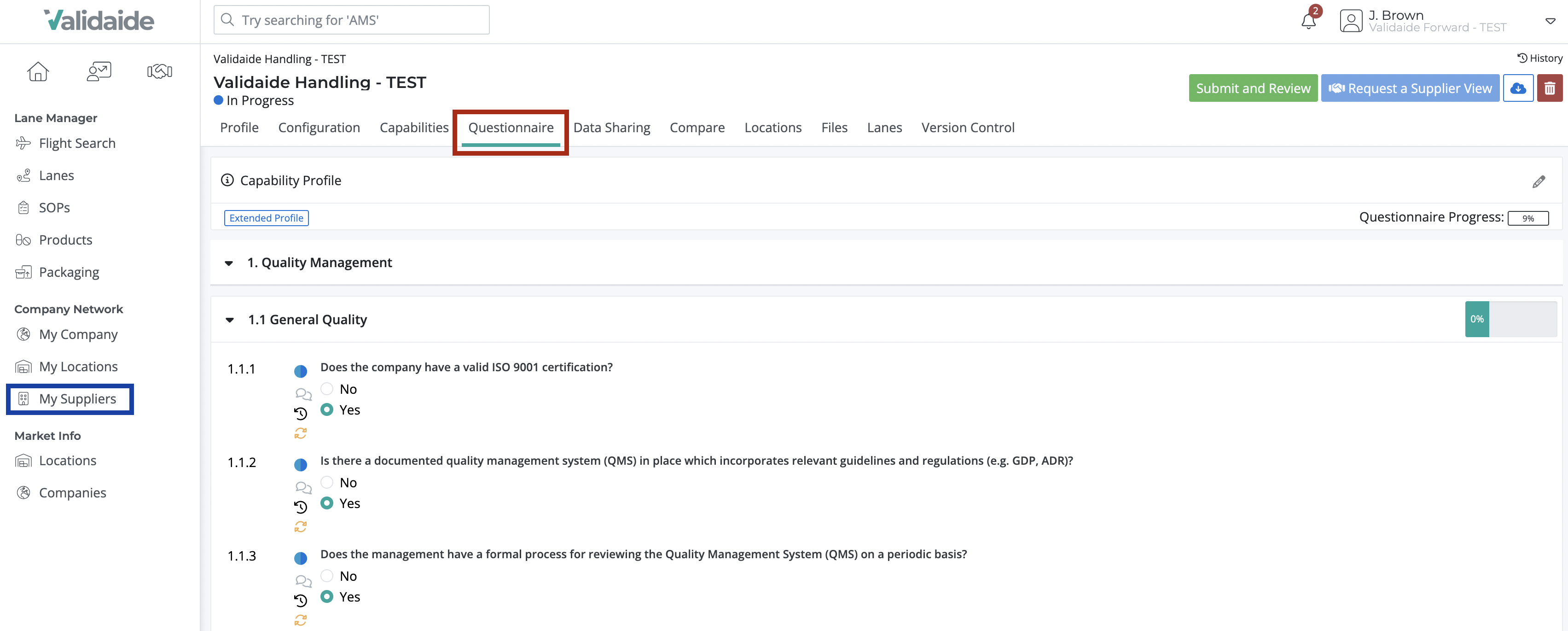1568x631 pixels.
Task: Select Yes for QMS periodic review question
Action: pos(327,596)
